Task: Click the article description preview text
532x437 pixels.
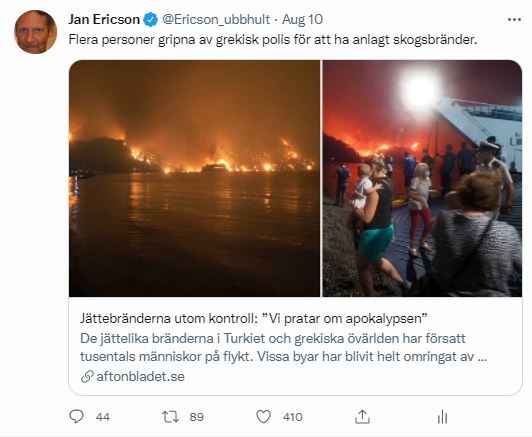Action: coord(283,347)
